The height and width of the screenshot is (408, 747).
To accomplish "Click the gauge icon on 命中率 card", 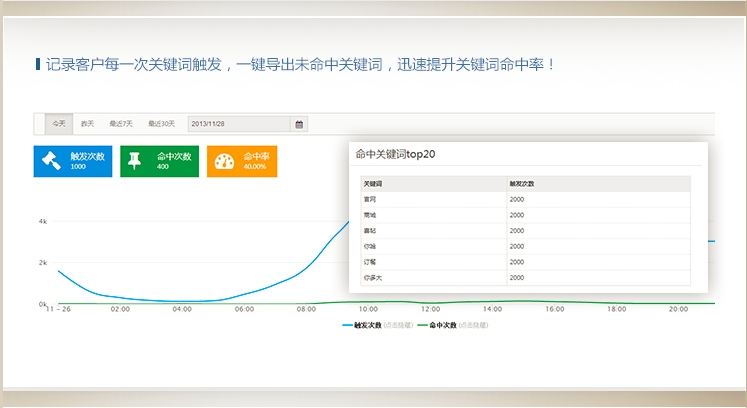I will click(223, 161).
